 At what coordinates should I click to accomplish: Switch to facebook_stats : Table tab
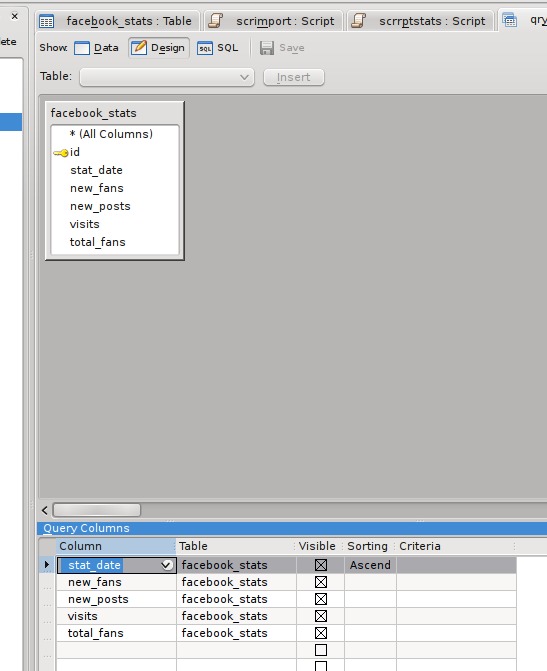point(117,21)
